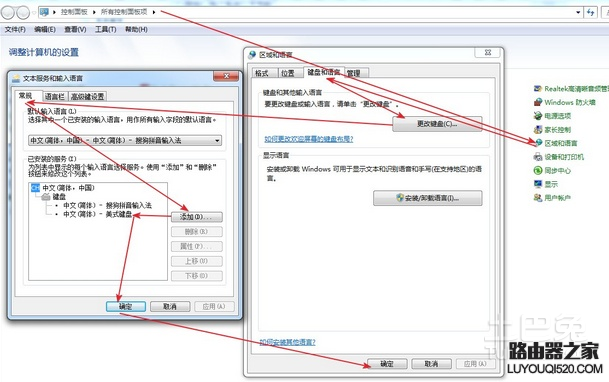Viewport: 609px width, 382px height.
Task: Open Display (显示) icon
Action: click(538, 184)
